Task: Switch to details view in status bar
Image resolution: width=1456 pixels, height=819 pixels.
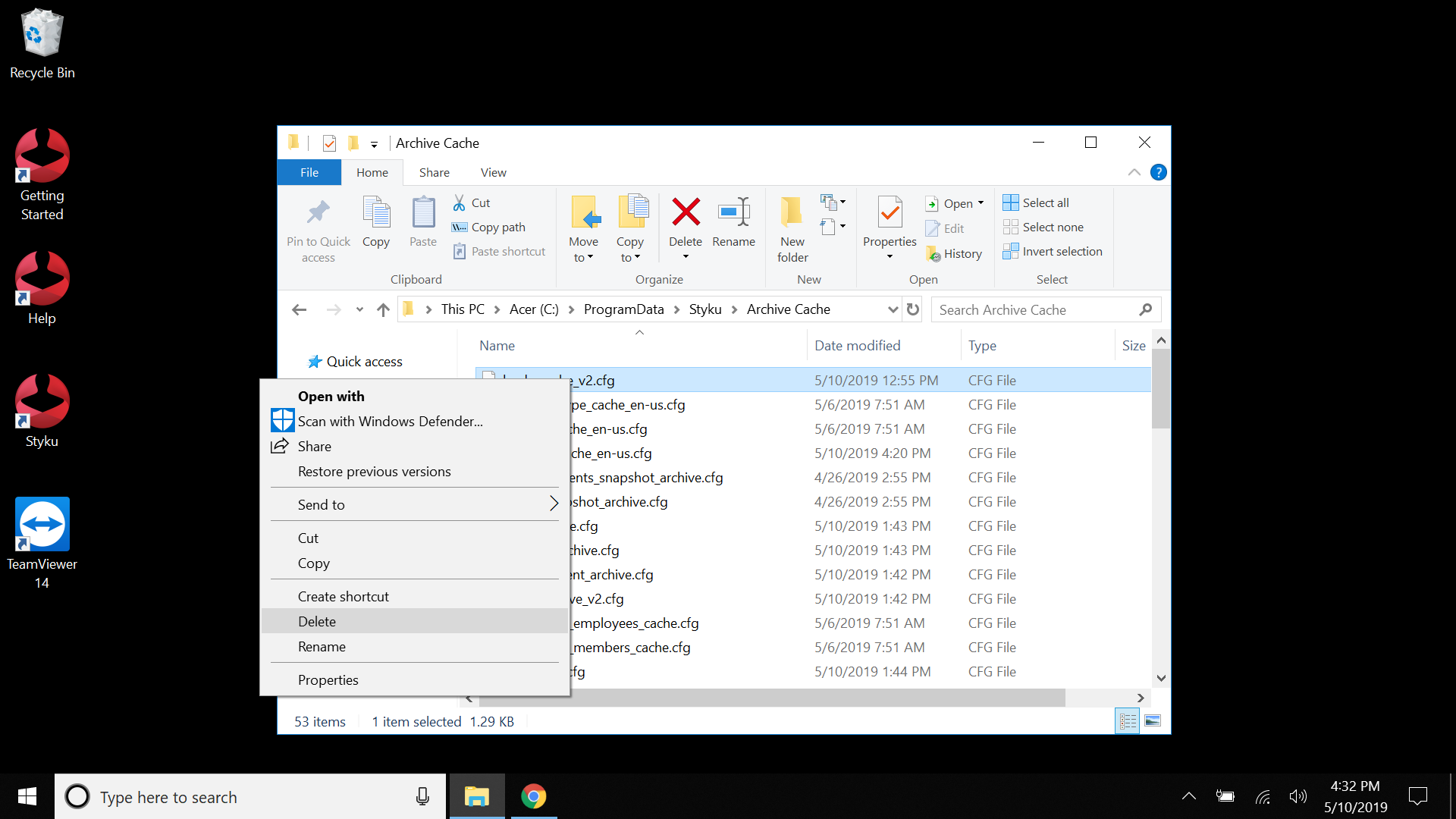Action: [x=1128, y=721]
